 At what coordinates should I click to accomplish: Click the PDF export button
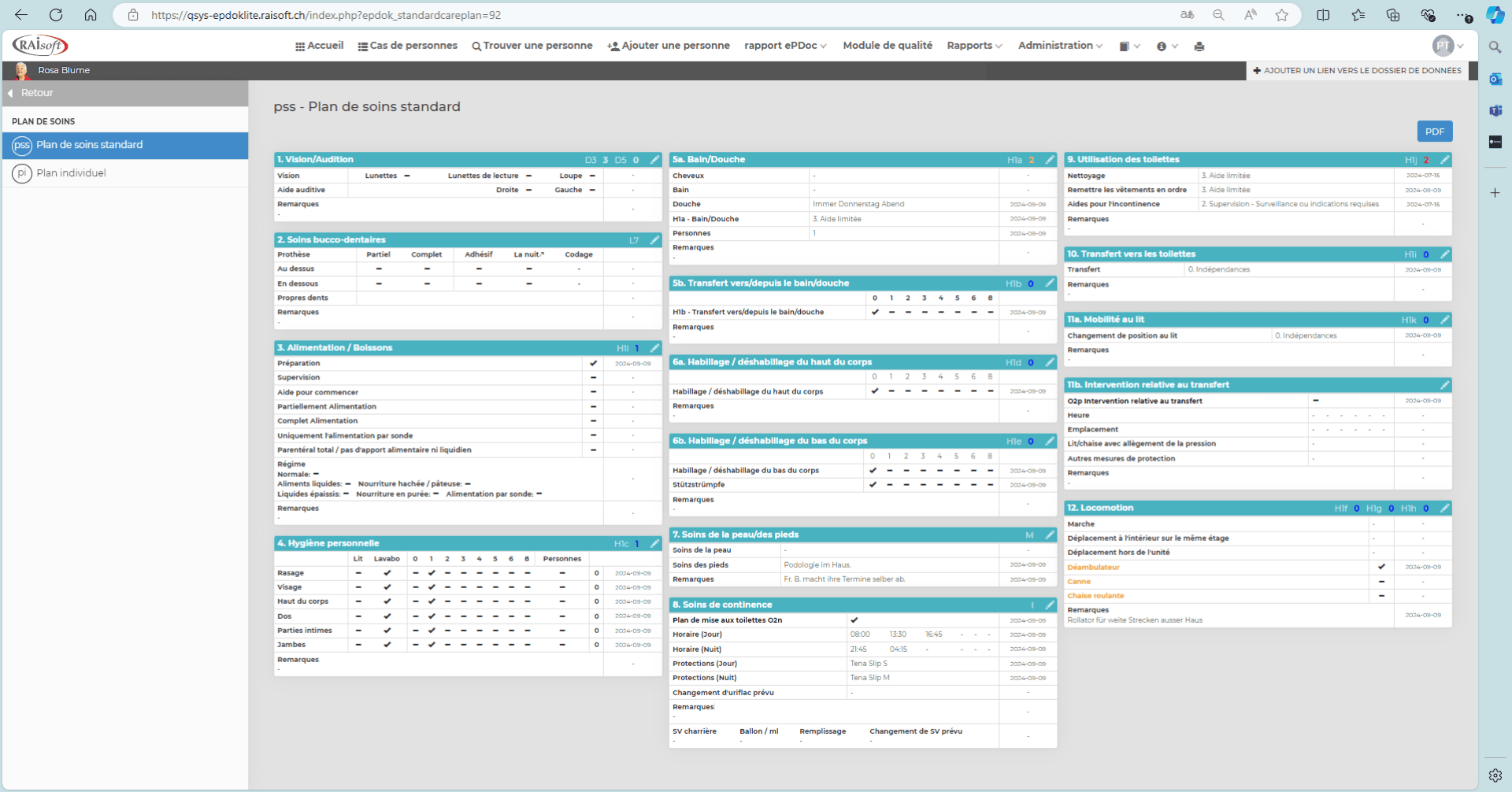click(1435, 131)
